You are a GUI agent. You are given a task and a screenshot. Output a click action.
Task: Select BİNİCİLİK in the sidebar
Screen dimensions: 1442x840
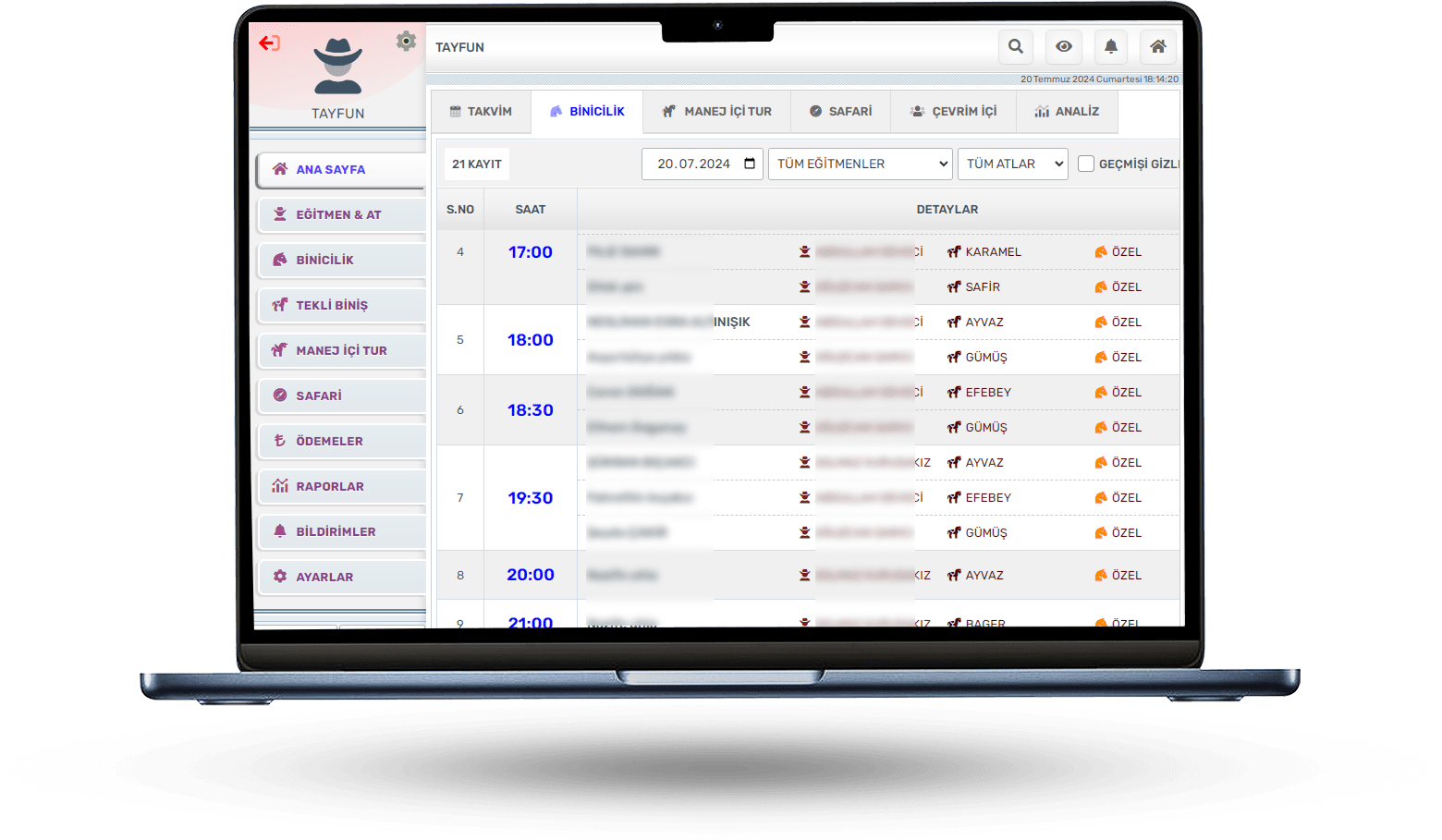click(341, 261)
